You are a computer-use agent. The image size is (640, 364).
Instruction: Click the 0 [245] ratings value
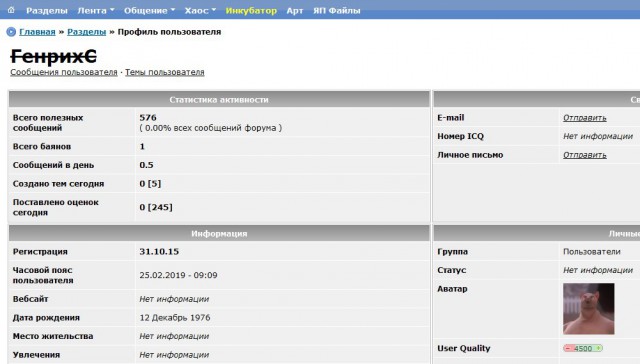[156, 207]
